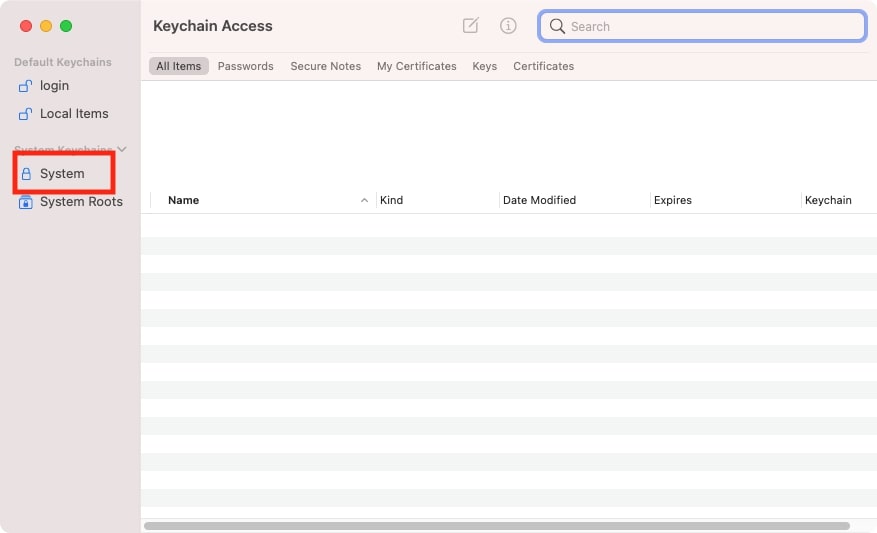Select the Local Items keychain
Viewport: 877px width, 533px height.
point(63,114)
